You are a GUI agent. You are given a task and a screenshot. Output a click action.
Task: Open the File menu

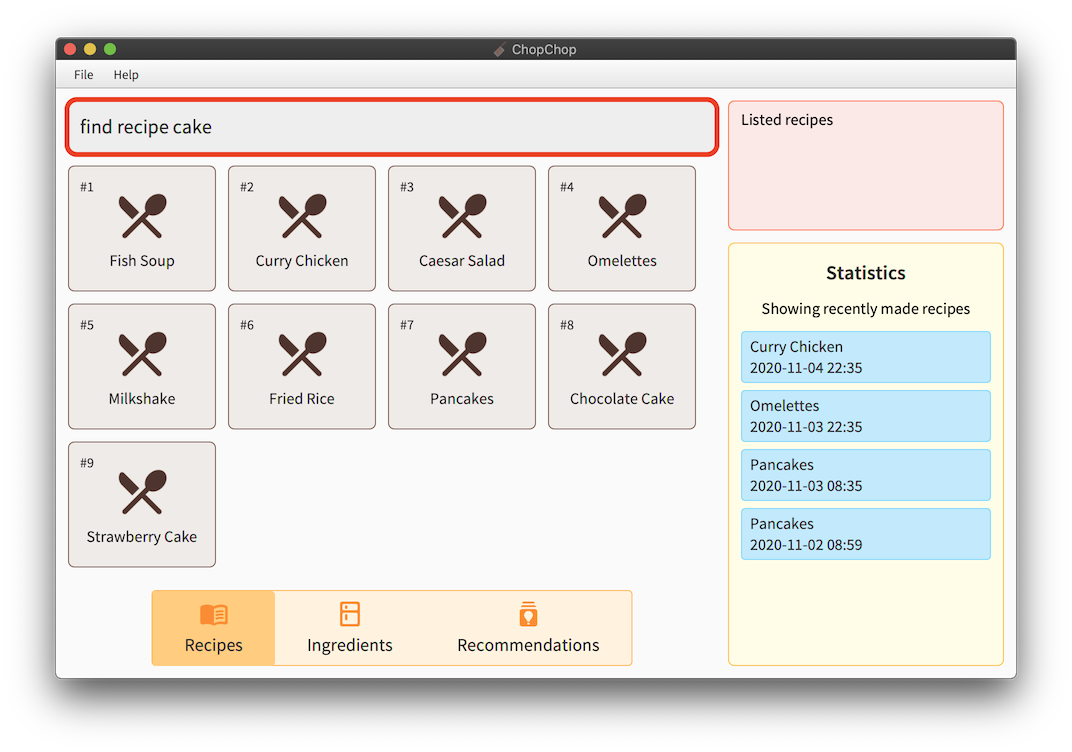pyautogui.click(x=83, y=75)
